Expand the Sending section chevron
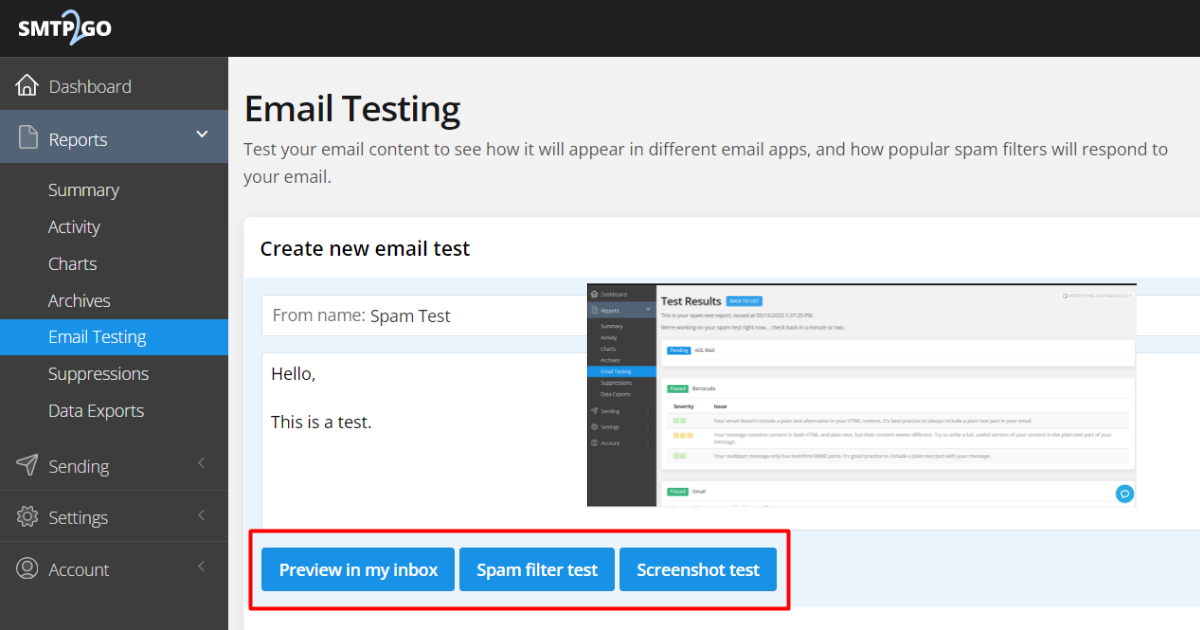Screen dimensions: 1200x630 (202, 463)
